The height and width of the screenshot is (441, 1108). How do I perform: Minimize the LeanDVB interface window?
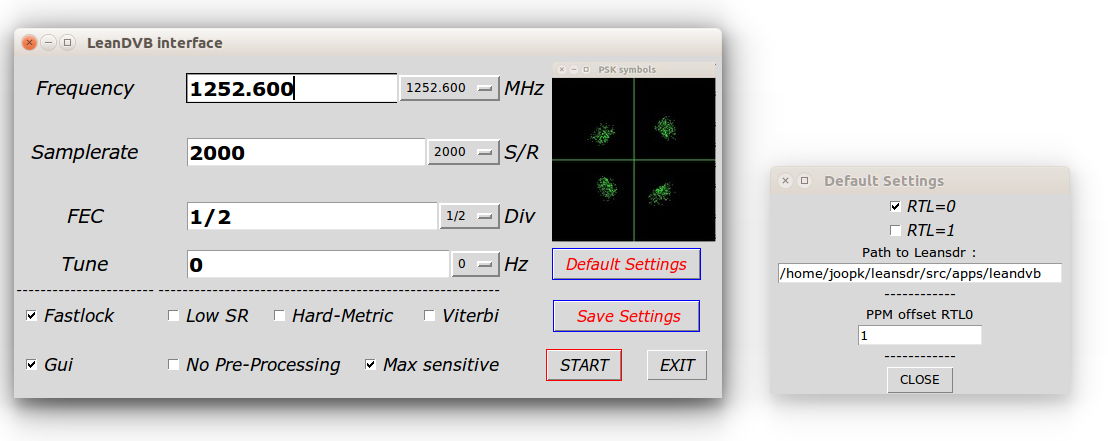point(48,42)
